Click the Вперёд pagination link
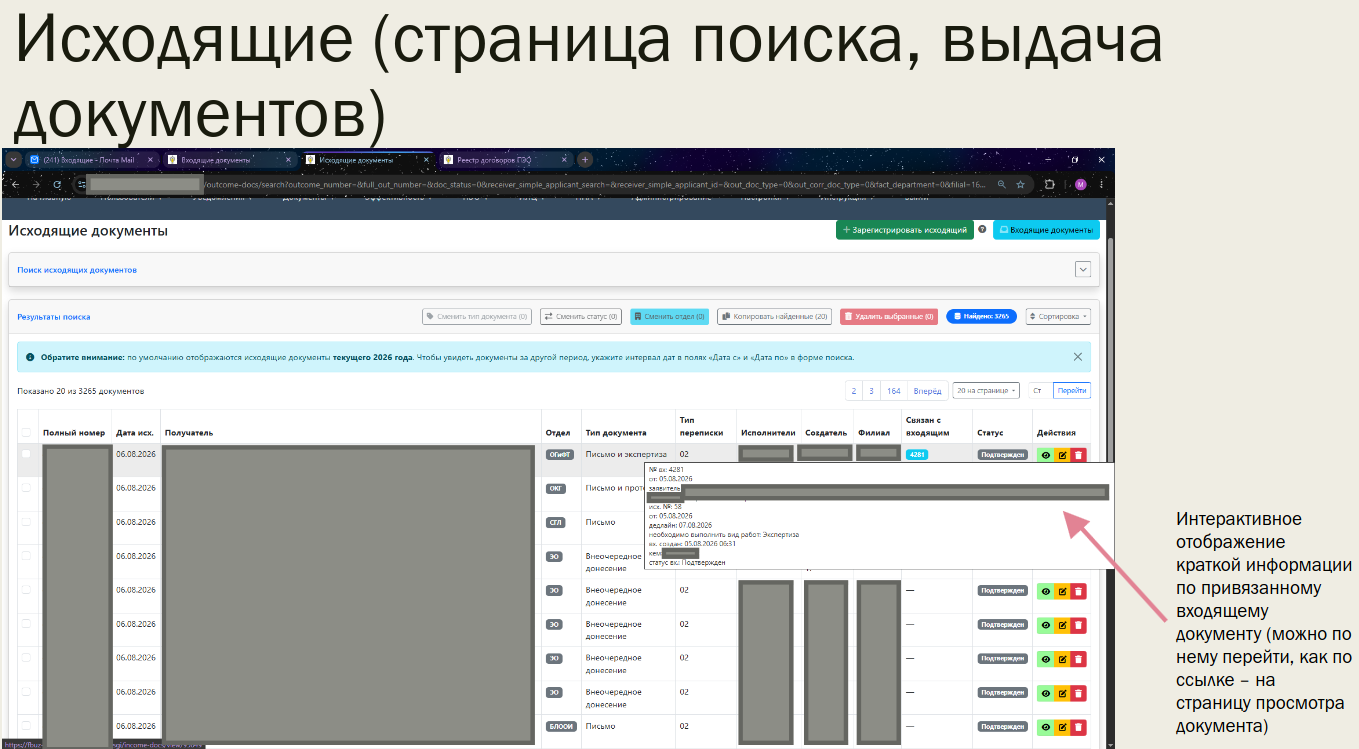1359x749 pixels. 927,391
